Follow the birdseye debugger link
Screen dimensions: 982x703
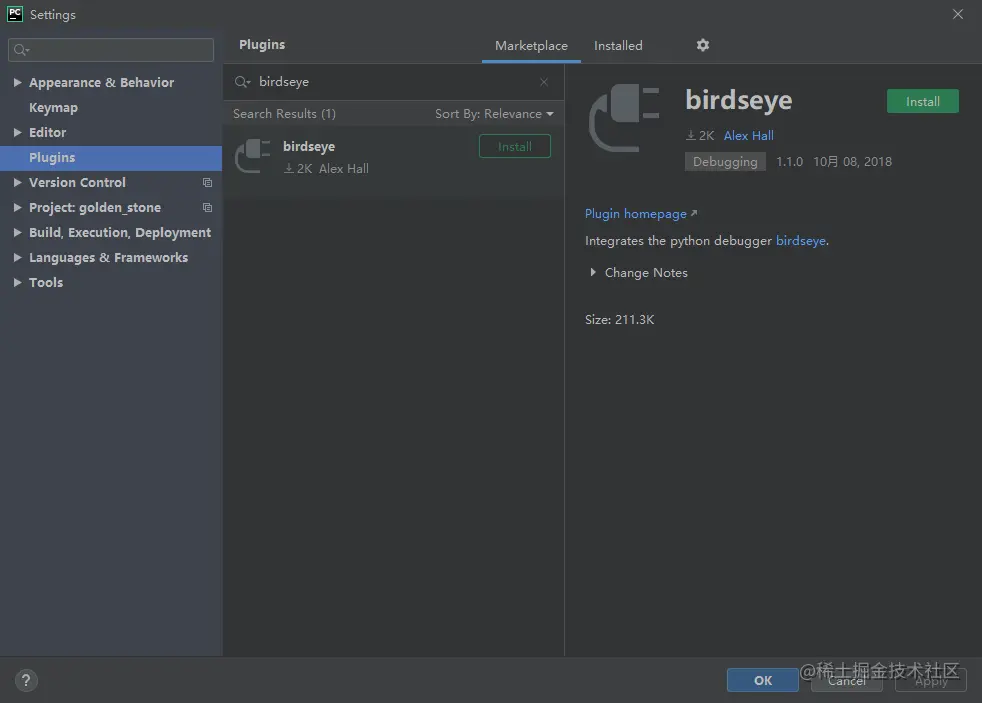click(800, 241)
